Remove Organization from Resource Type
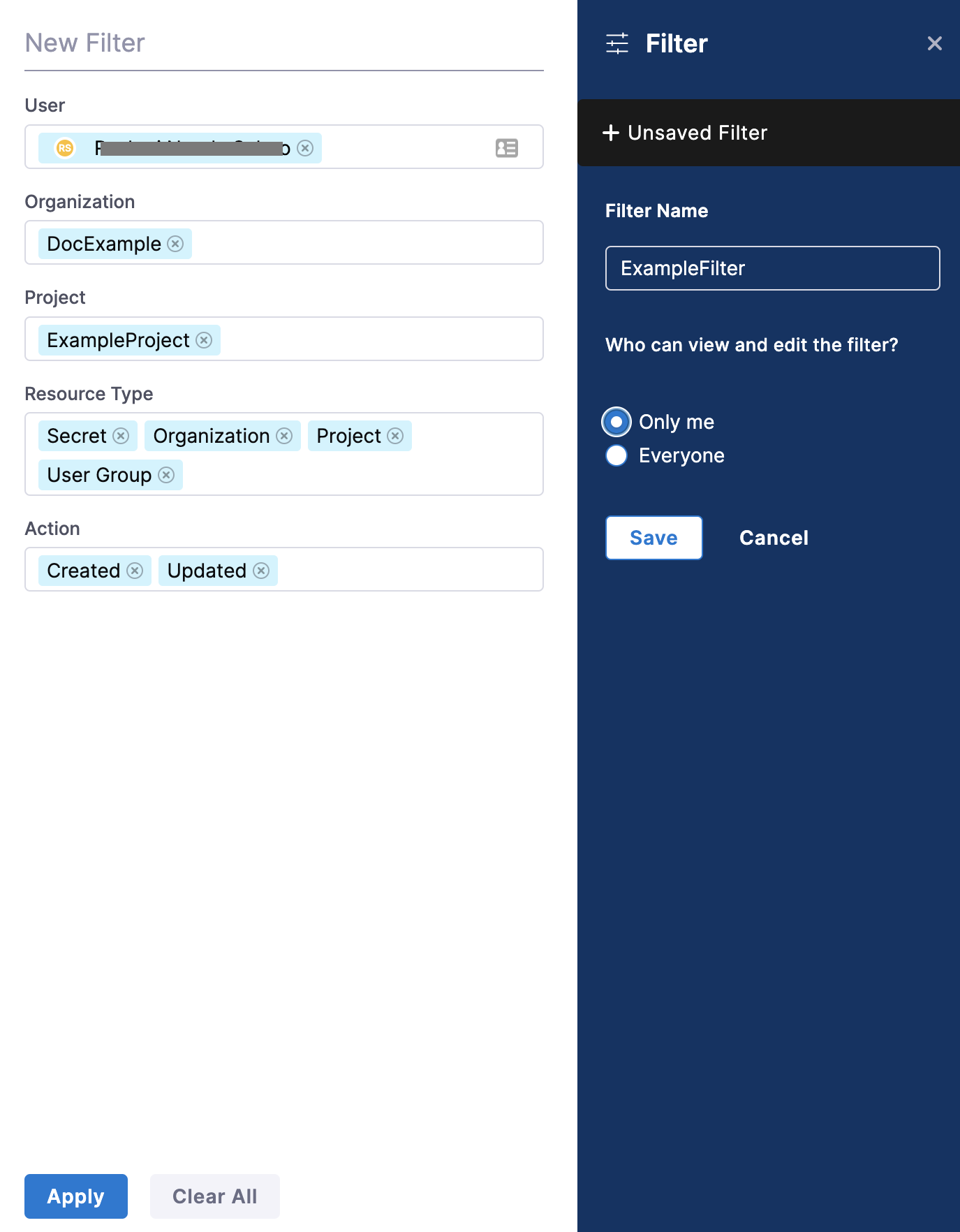Screen dimensions: 960x1232 click(284, 436)
